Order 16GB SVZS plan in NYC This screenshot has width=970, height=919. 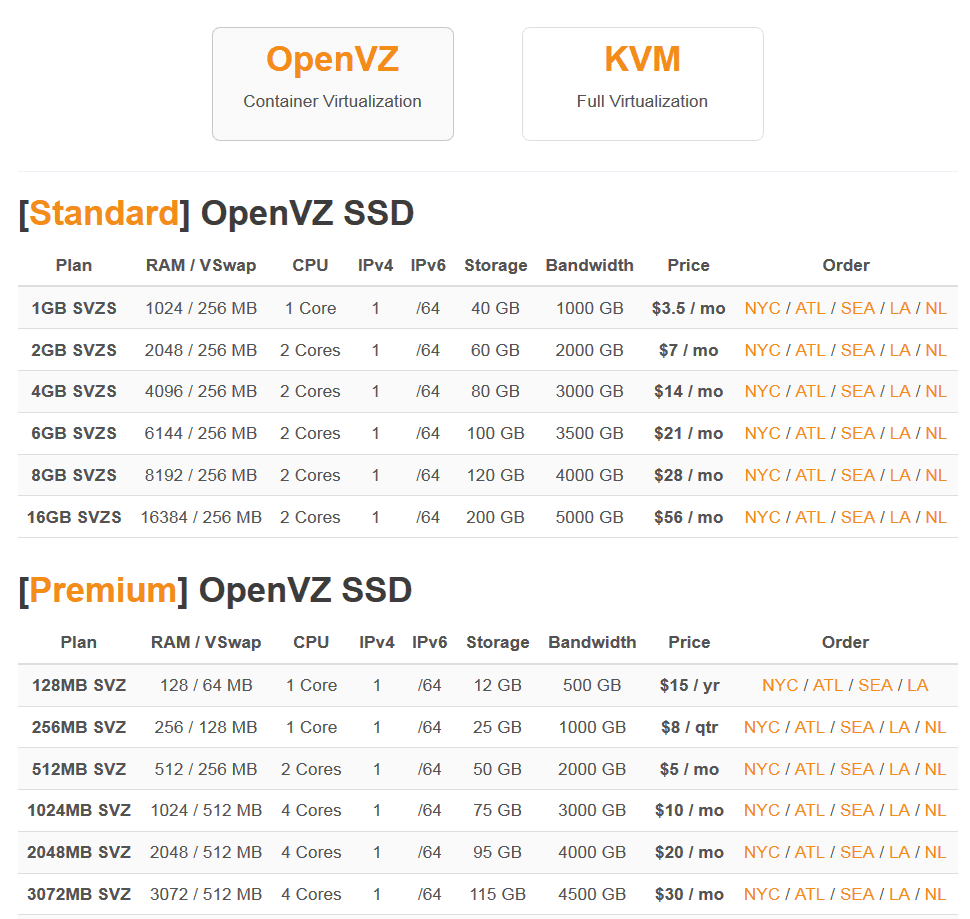[x=762, y=517]
